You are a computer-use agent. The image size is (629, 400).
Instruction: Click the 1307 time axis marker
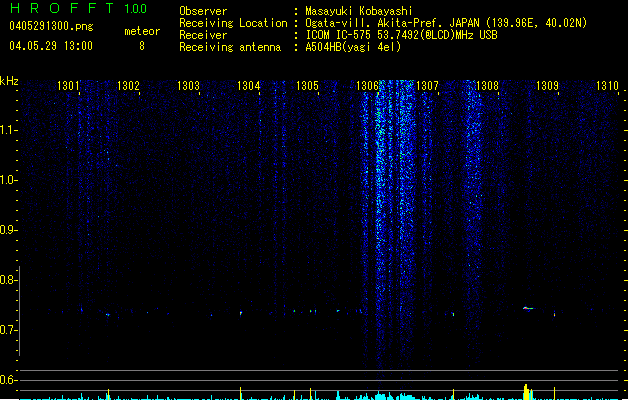pos(427,86)
